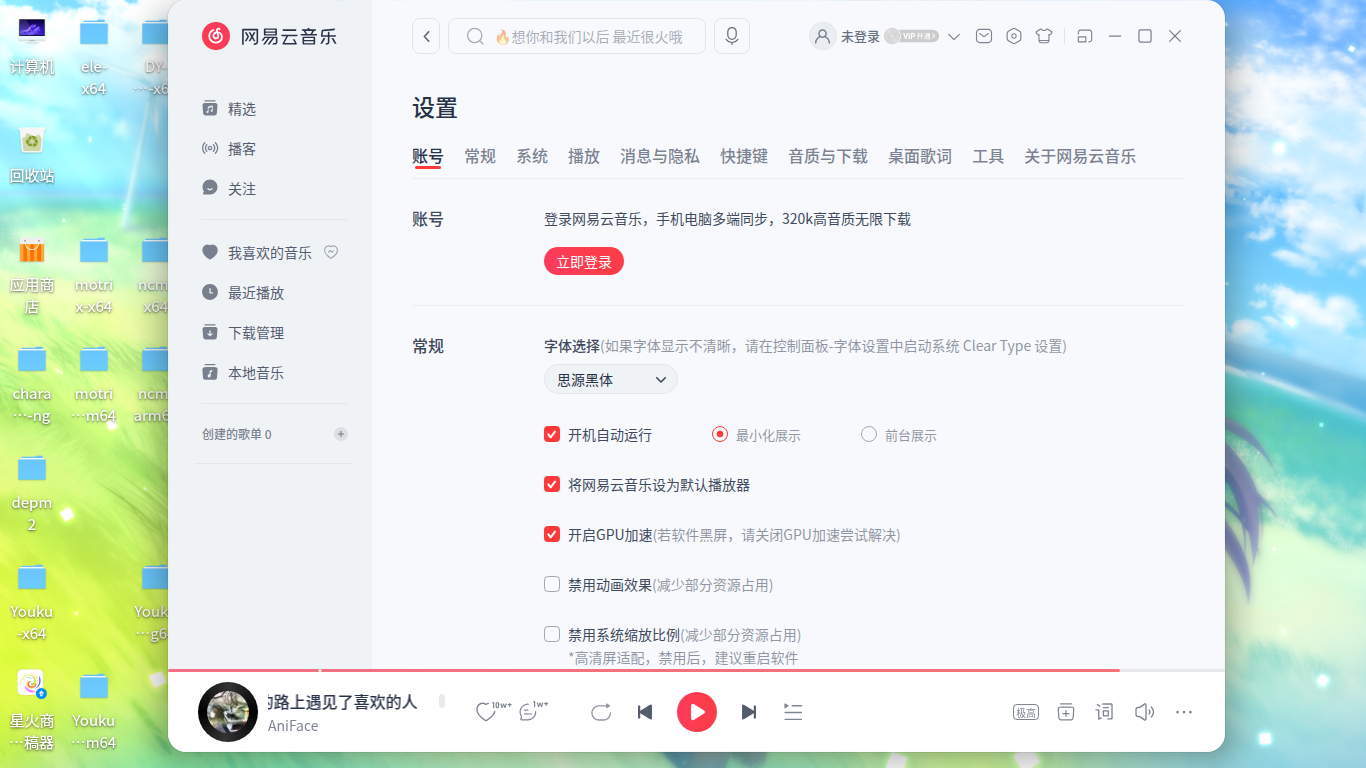The image size is (1366, 768).
Task: Open the 思源黑体 font dropdown
Action: coord(610,379)
